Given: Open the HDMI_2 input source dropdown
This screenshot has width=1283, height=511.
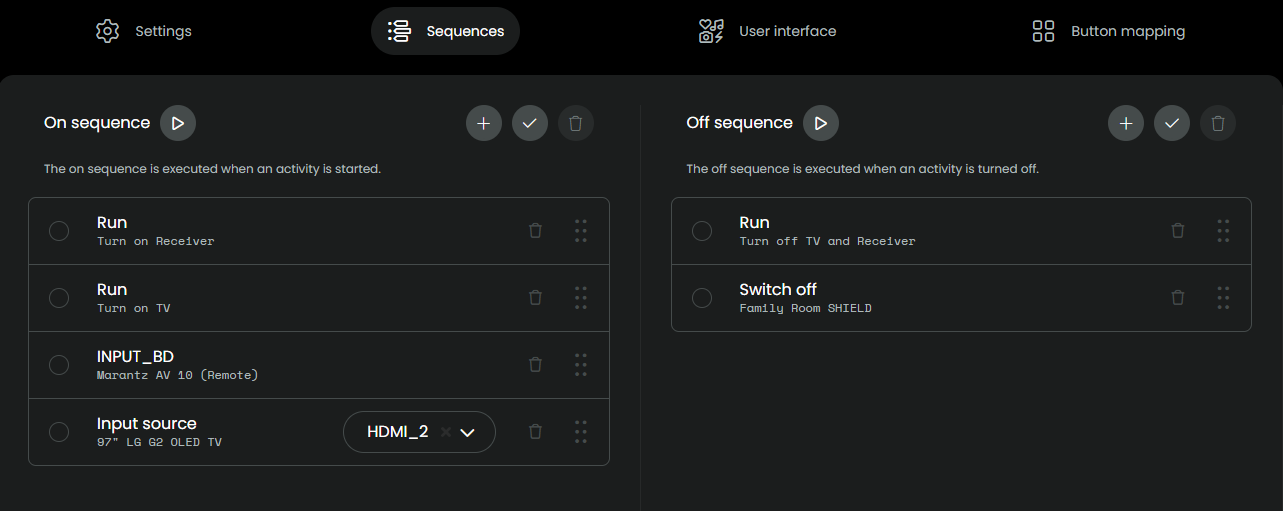Looking at the screenshot, I should (419, 432).
